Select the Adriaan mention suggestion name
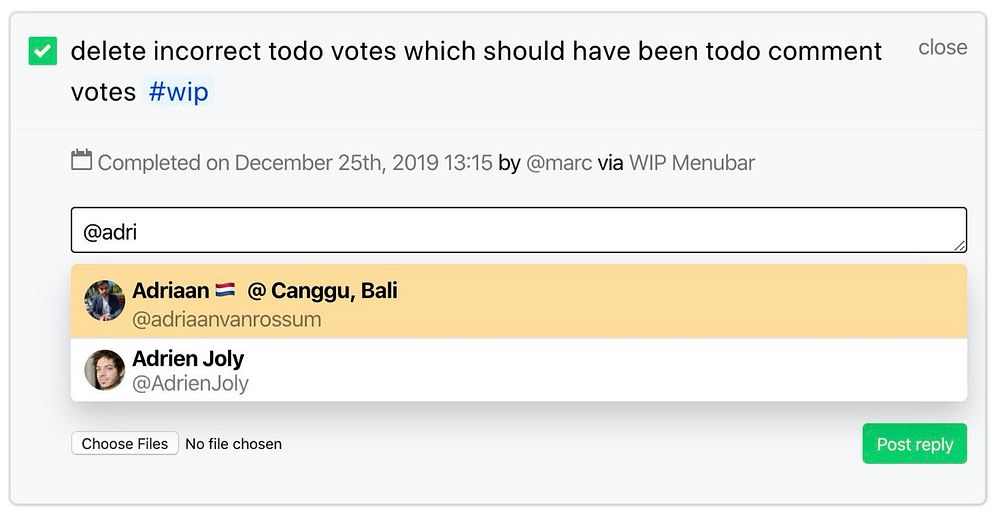Screen dimensions: 1000x517 (170, 291)
